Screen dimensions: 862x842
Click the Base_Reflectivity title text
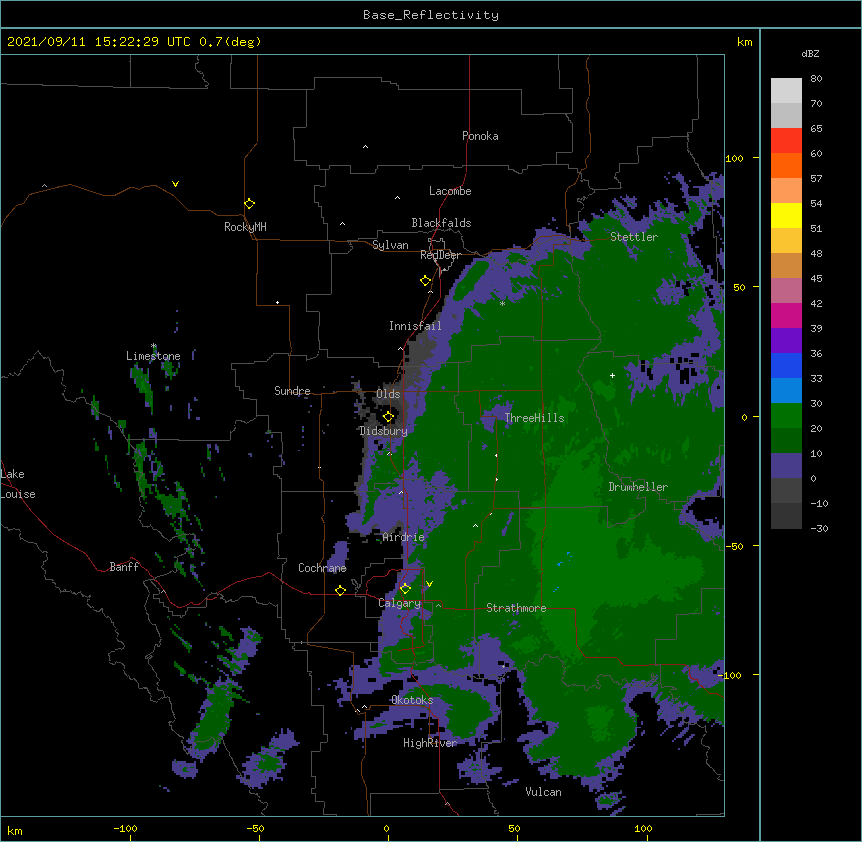[x=431, y=15]
